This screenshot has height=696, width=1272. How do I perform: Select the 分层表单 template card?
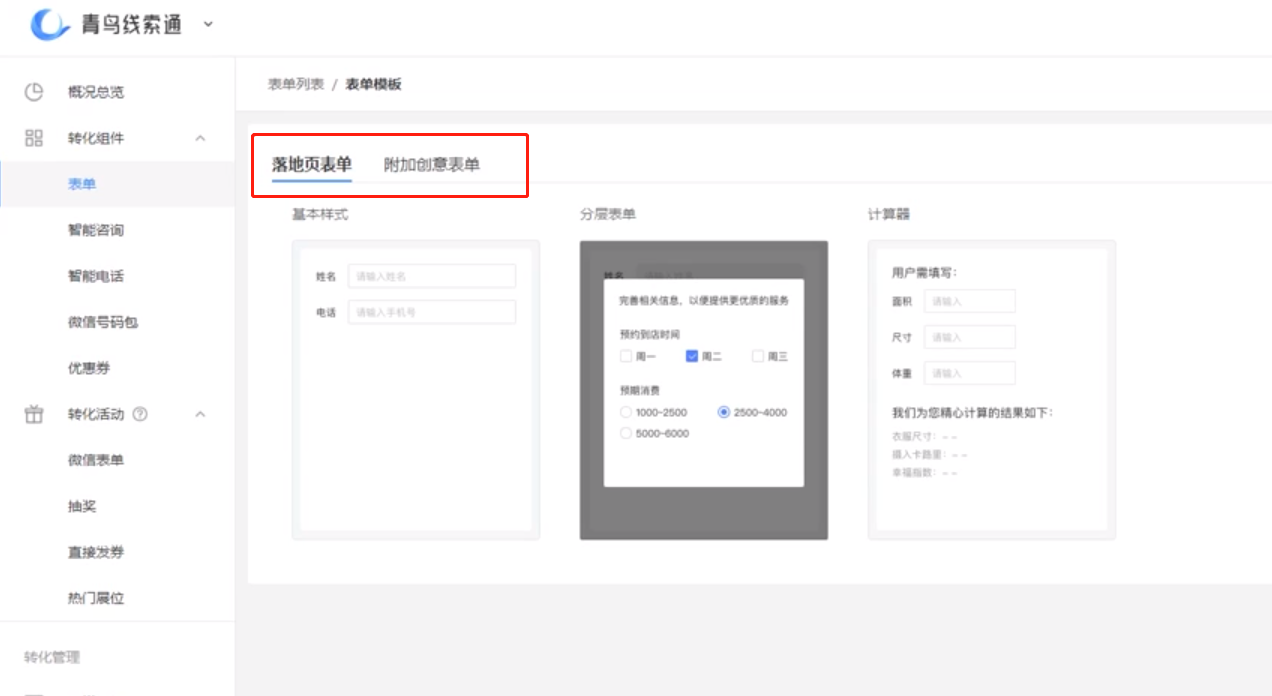[704, 390]
